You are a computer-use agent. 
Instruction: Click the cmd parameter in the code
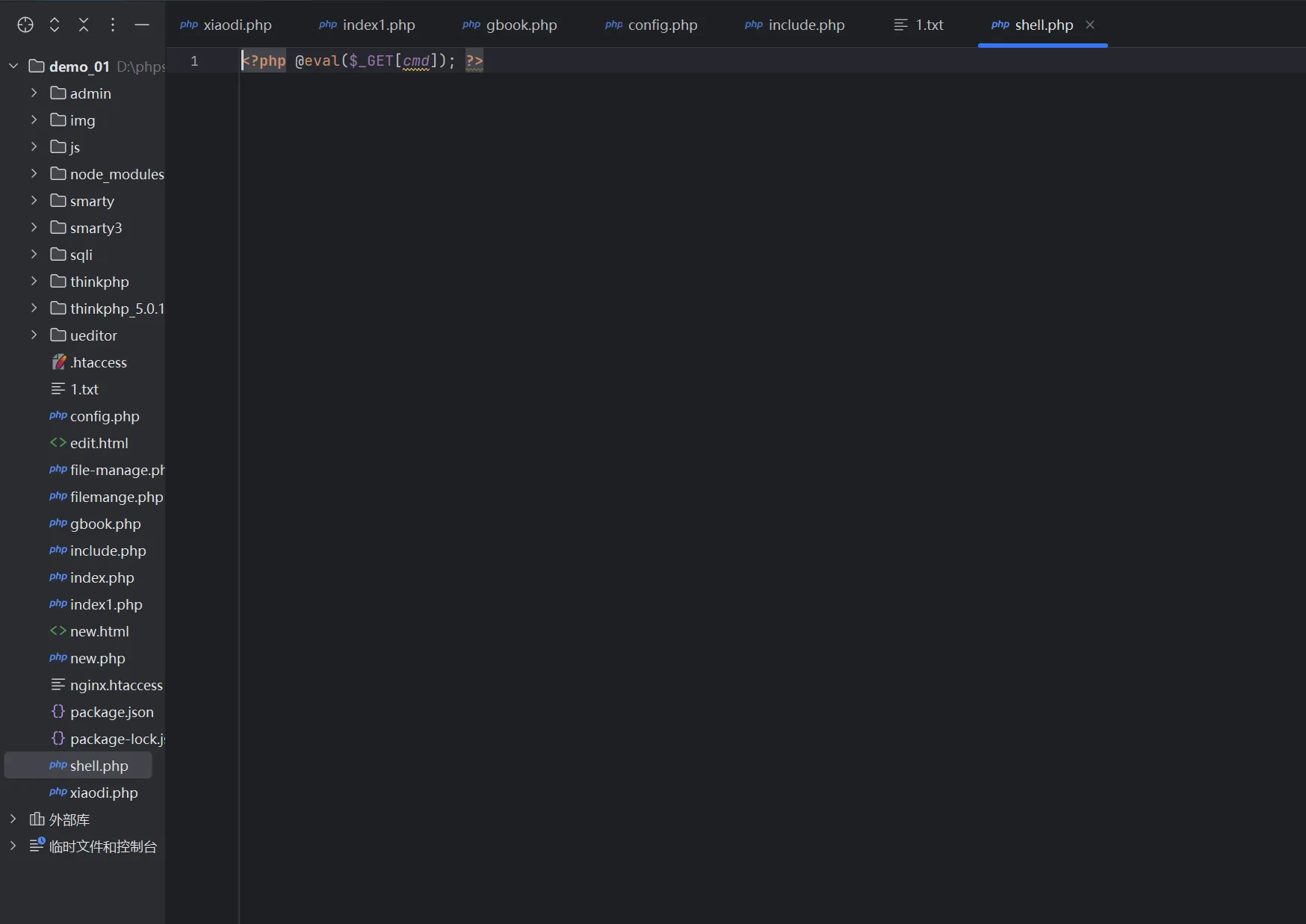pyautogui.click(x=416, y=61)
